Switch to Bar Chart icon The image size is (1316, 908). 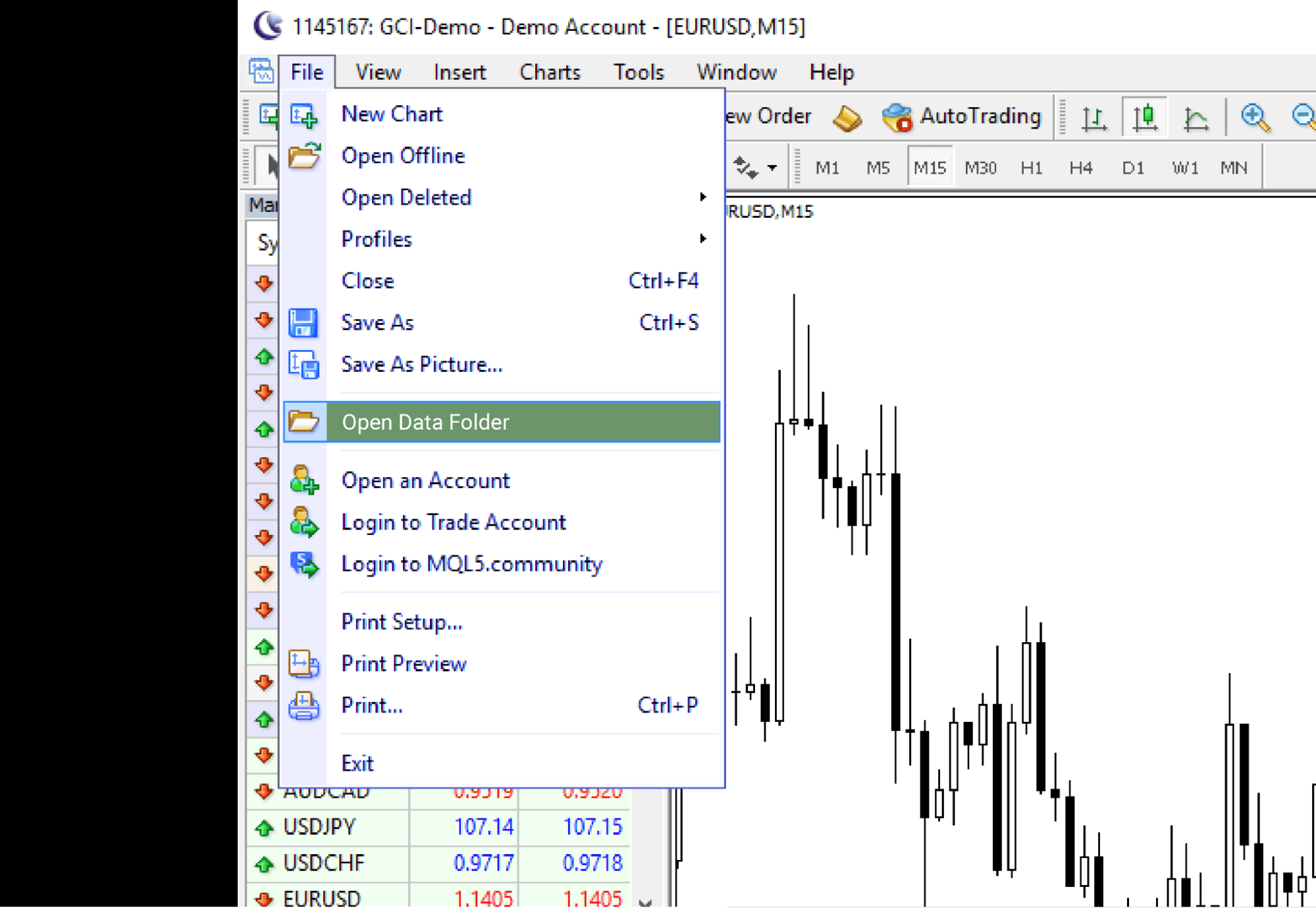1093,118
